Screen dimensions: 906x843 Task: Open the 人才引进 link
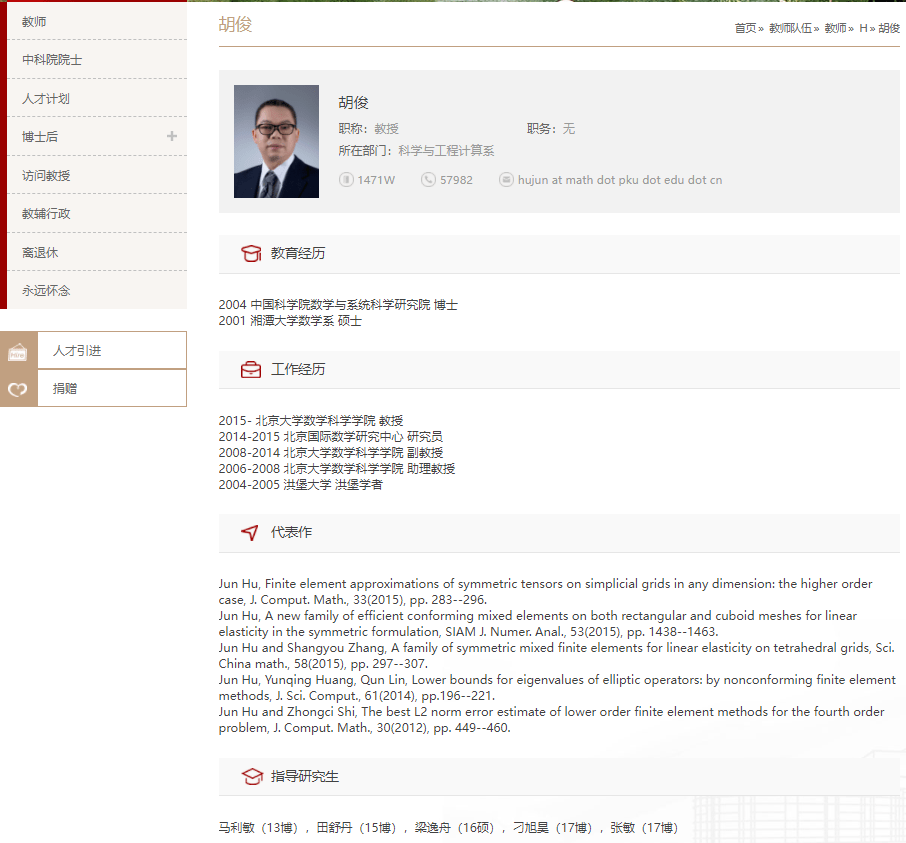pyautogui.click(x=77, y=351)
